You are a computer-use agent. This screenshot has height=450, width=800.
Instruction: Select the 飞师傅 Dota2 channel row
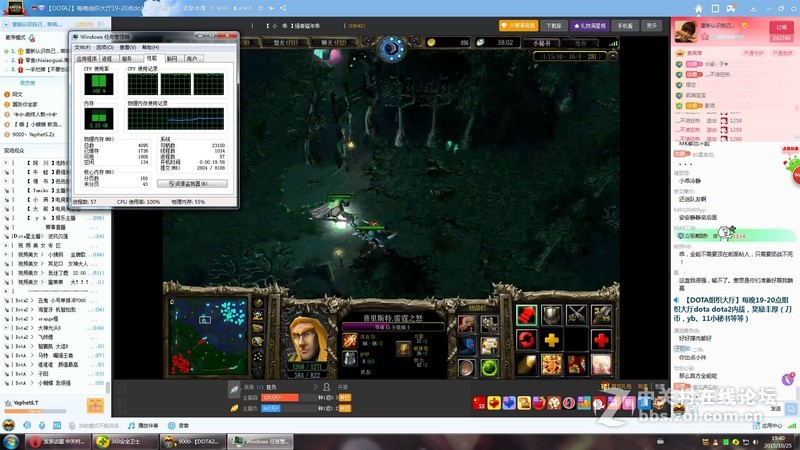pyautogui.click(x=55, y=337)
